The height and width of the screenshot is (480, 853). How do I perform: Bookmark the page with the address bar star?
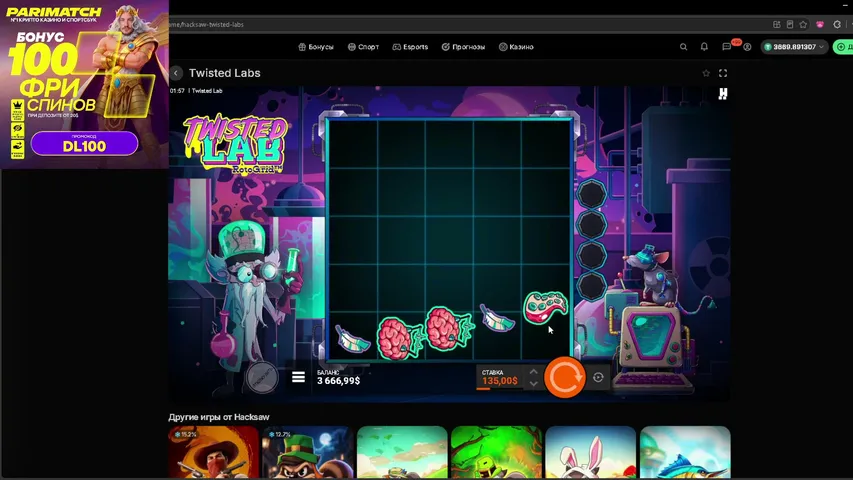coord(803,24)
